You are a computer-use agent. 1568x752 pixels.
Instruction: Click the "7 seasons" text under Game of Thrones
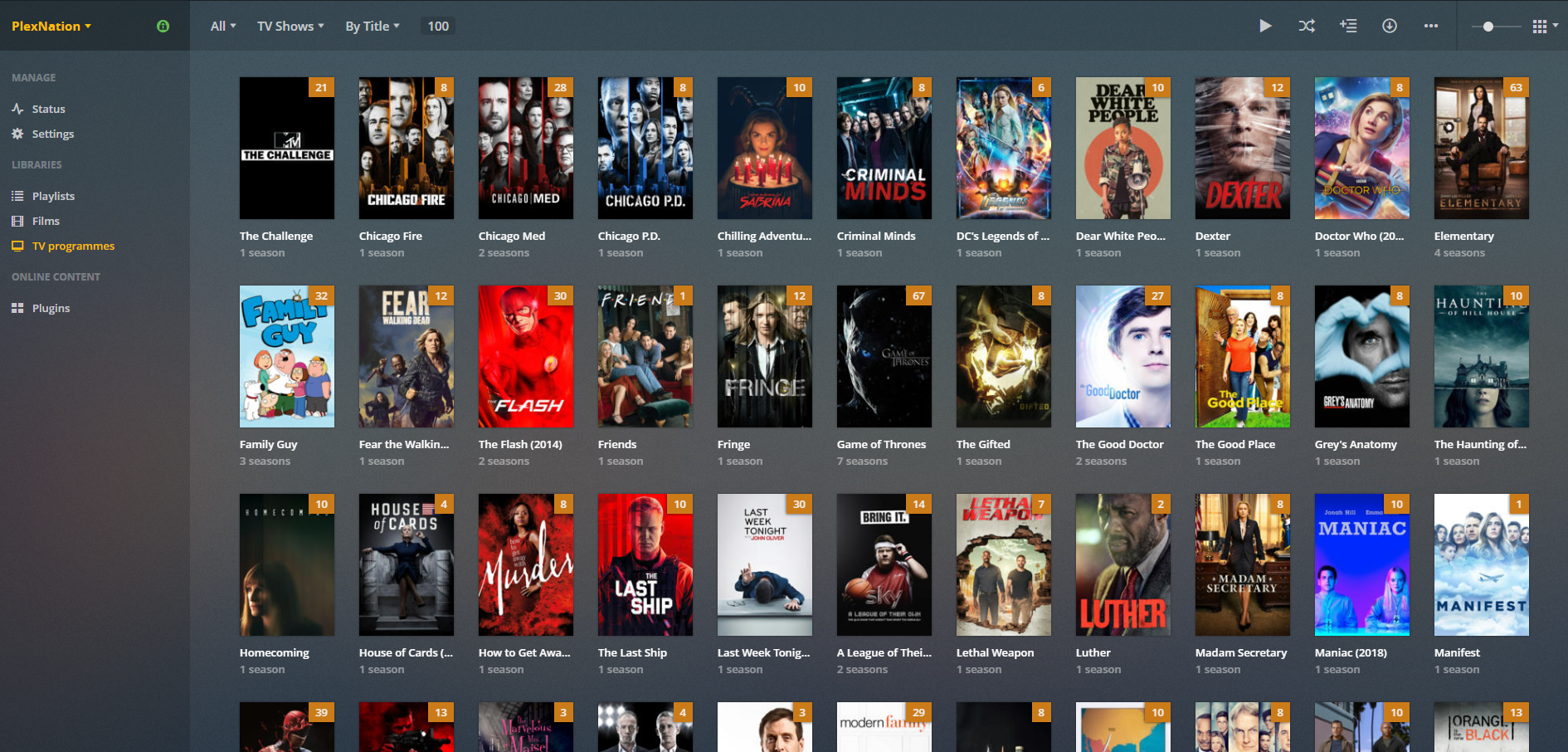point(862,461)
